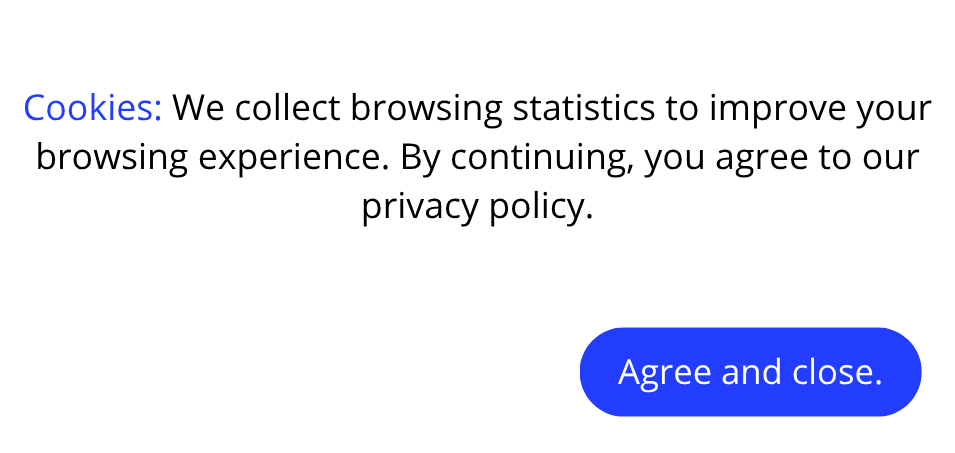Click the blue Cookies: label

click(x=93, y=108)
